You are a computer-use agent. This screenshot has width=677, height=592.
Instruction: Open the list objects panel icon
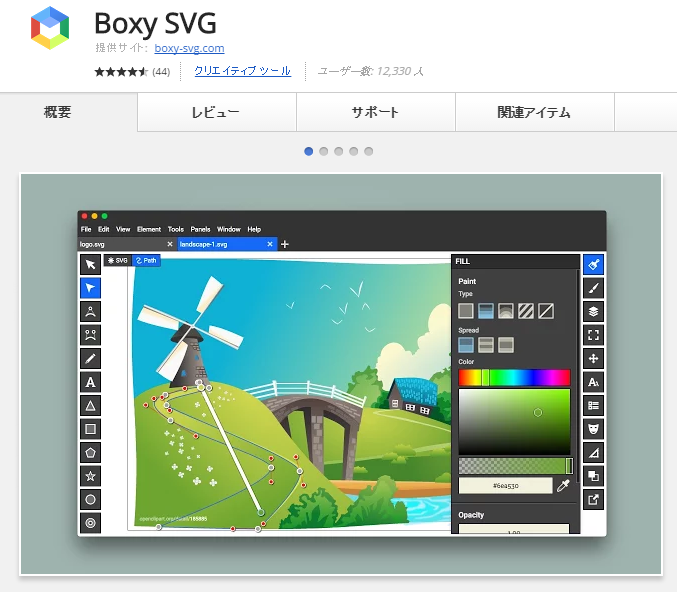coord(593,405)
